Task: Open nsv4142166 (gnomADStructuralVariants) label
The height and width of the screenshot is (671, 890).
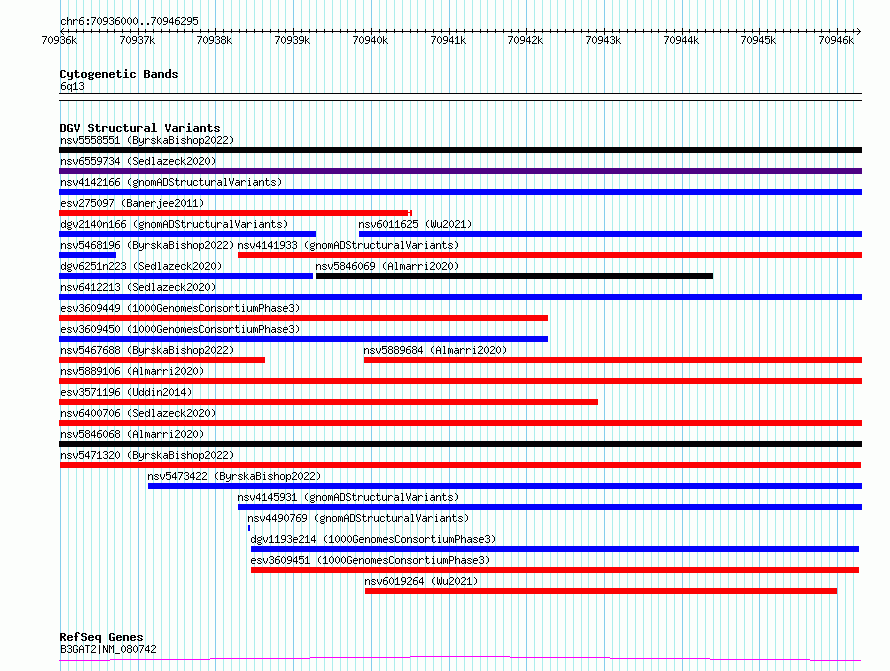Action: tap(171, 182)
